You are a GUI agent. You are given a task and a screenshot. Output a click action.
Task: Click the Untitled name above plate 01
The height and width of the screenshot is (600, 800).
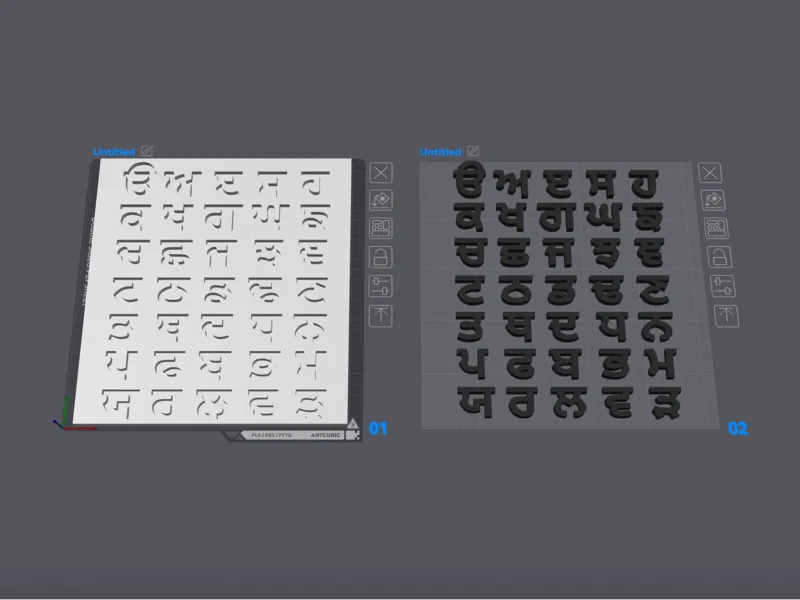click(x=114, y=152)
